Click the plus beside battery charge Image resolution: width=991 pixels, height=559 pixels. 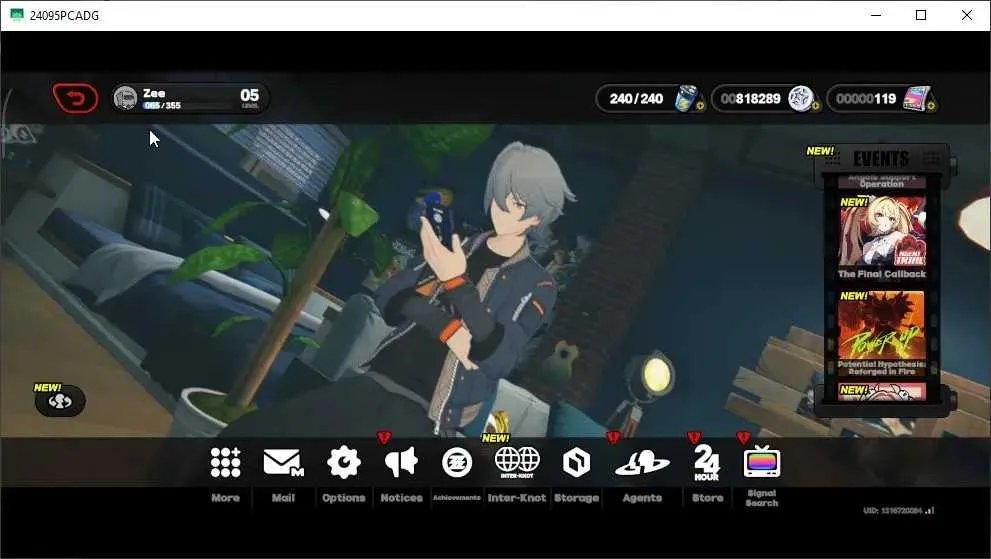[x=700, y=106]
